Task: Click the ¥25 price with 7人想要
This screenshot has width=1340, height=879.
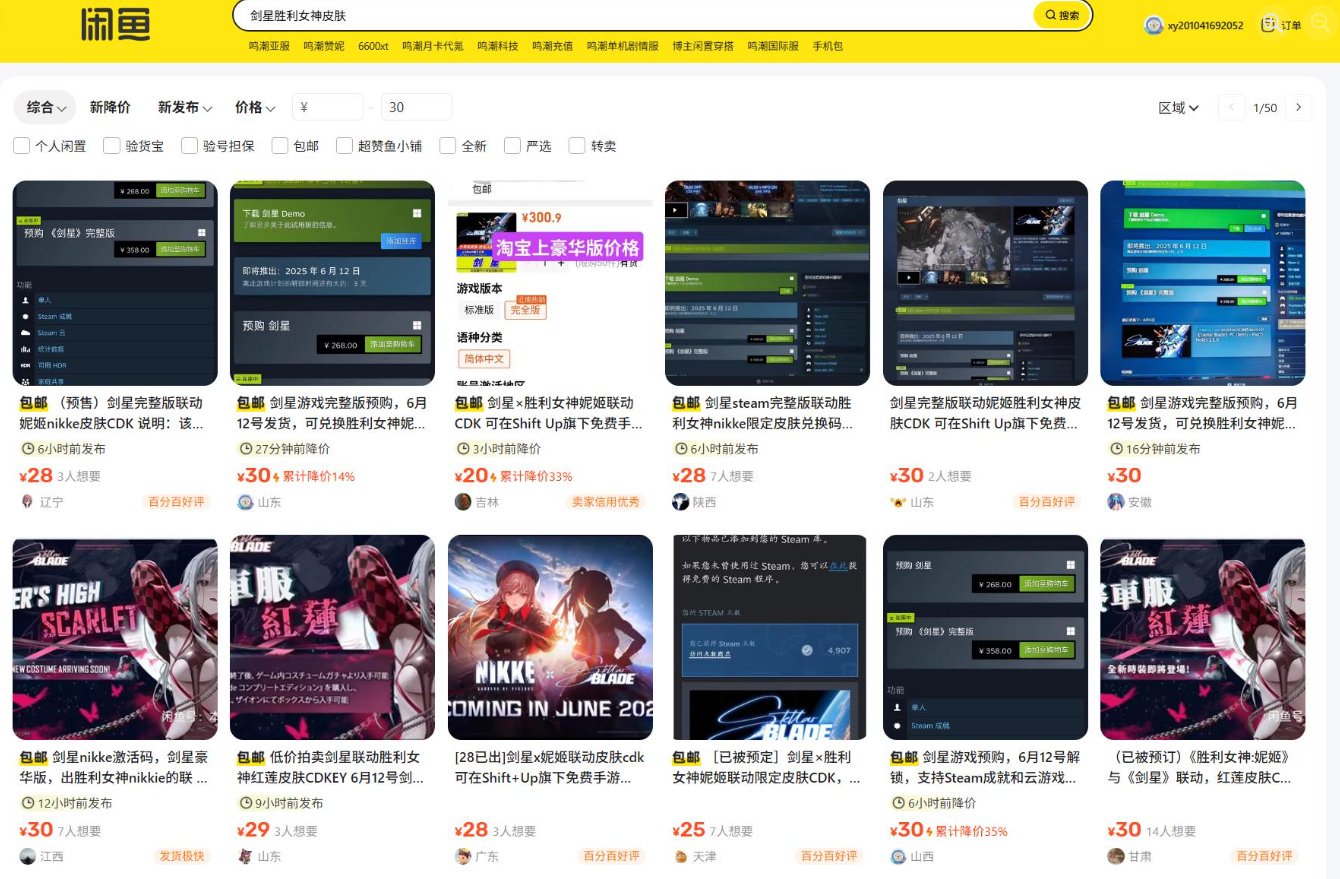Action: (x=688, y=830)
